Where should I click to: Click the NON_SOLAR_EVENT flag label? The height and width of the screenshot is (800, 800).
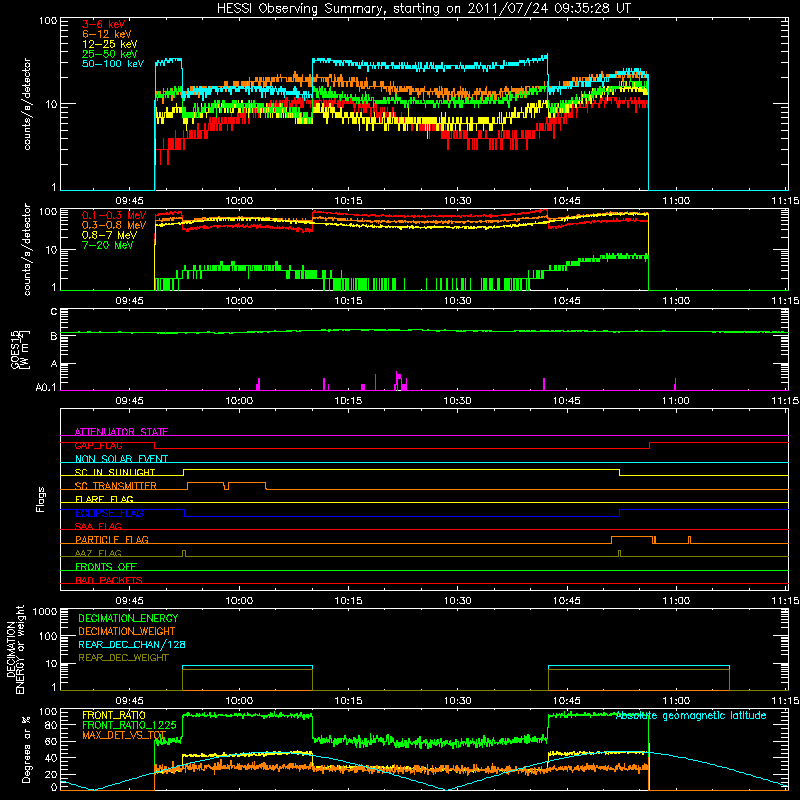coord(121,459)
